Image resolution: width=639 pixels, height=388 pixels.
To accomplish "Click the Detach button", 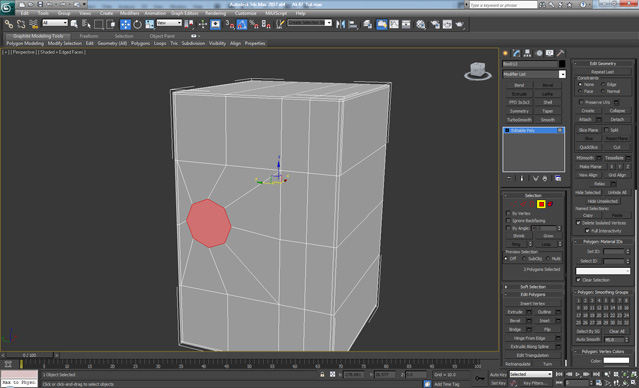I will pos(617,119).
